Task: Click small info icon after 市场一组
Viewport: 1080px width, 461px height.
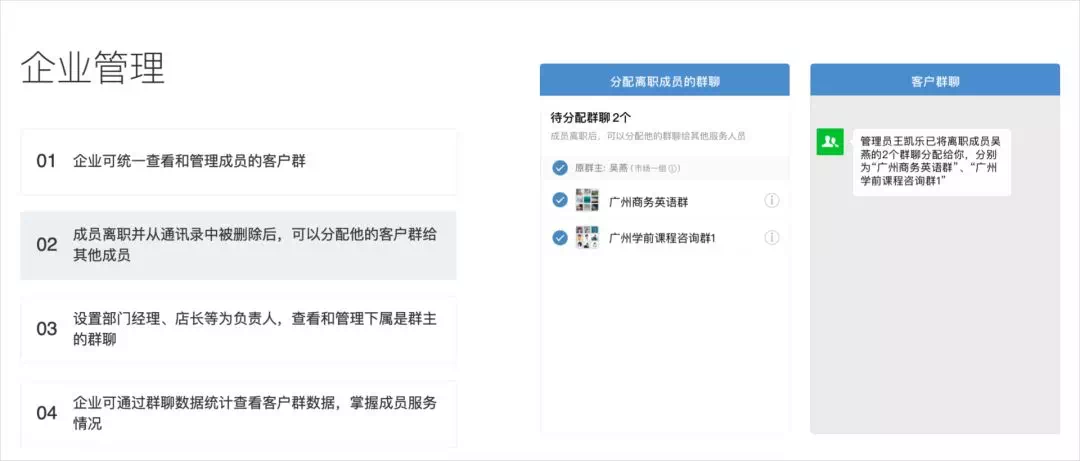Action: (x=672, y=168)
